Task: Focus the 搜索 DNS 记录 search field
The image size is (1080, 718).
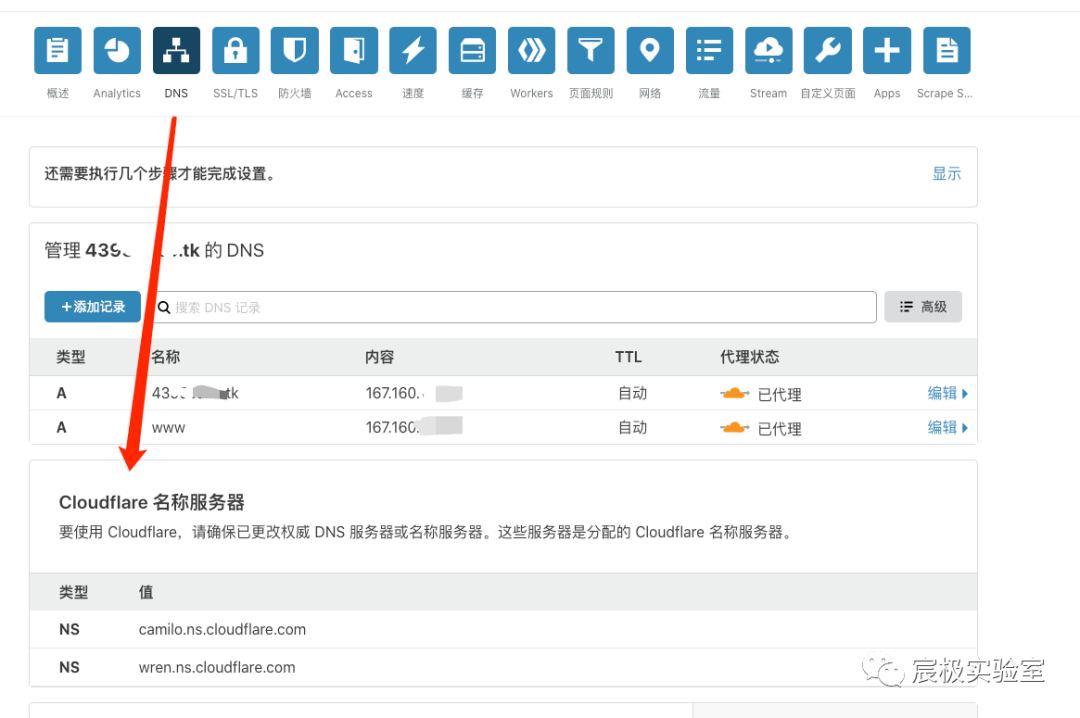Action: (x=514, y=307)
